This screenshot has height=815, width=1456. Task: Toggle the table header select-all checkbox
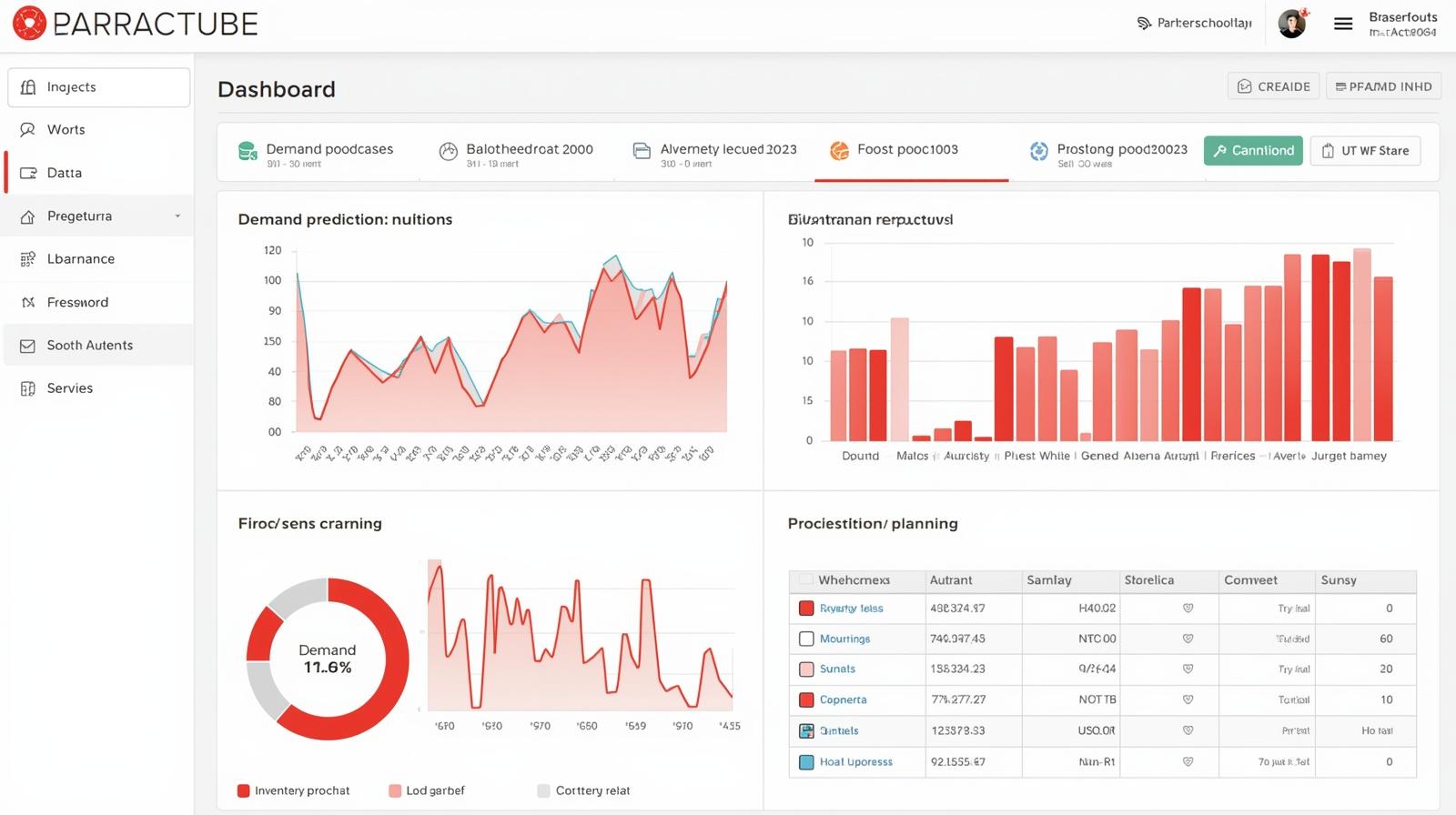coord(805,579)
